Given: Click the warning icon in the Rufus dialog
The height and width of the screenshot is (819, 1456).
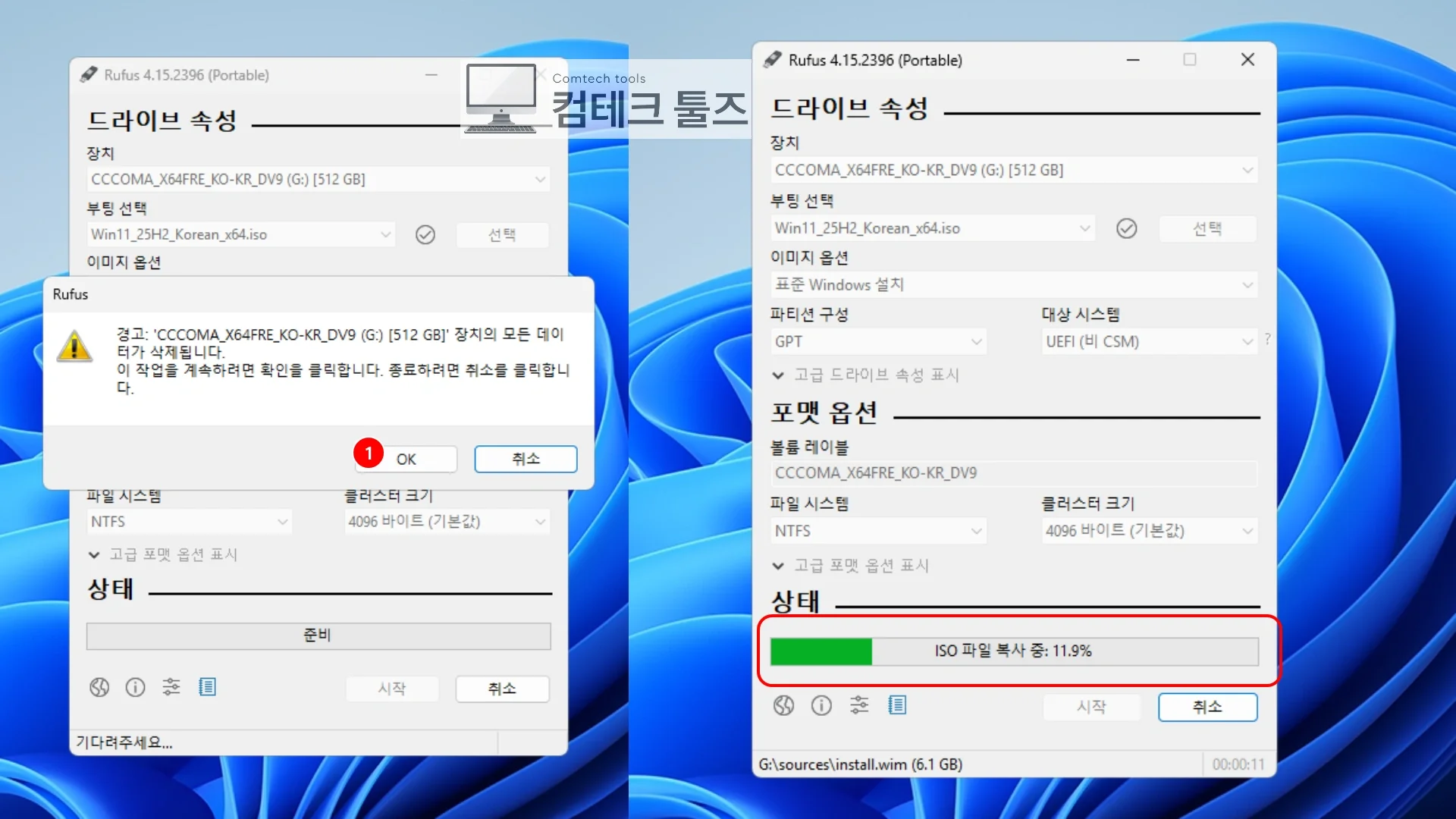Looking at the screenshot, I should coord(74,347).
